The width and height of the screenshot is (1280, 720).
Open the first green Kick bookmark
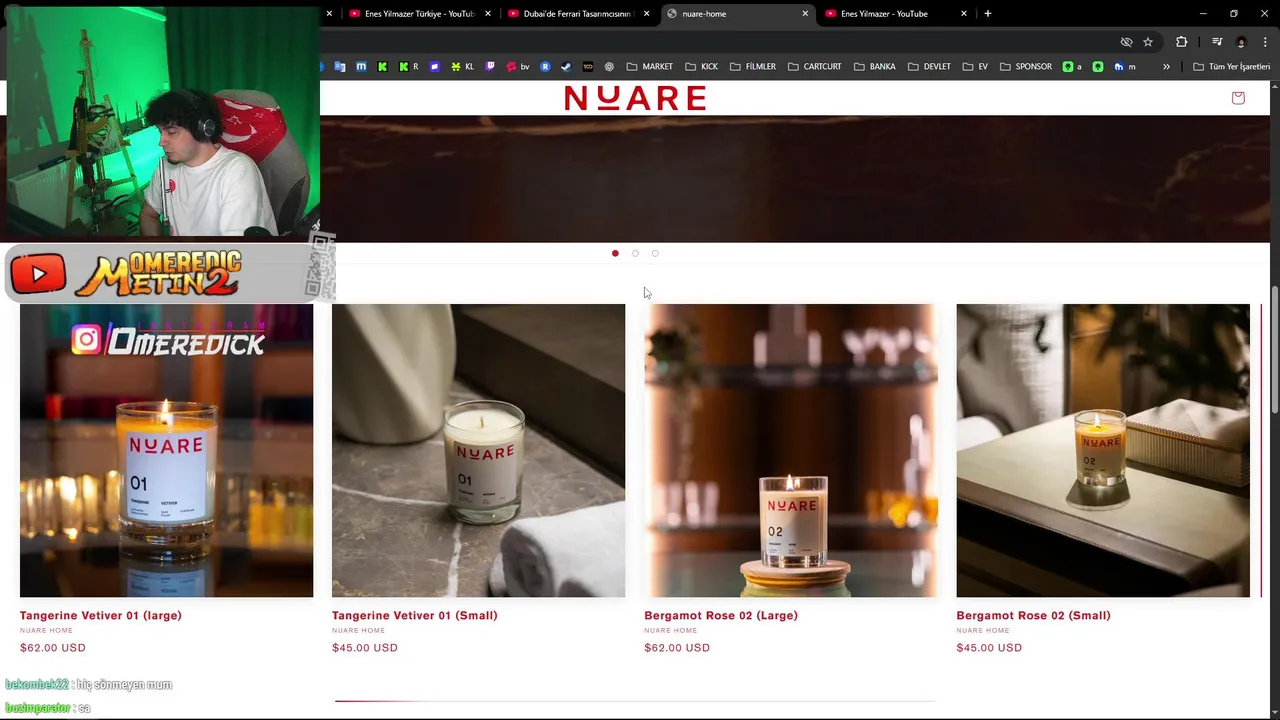(382, 66)
